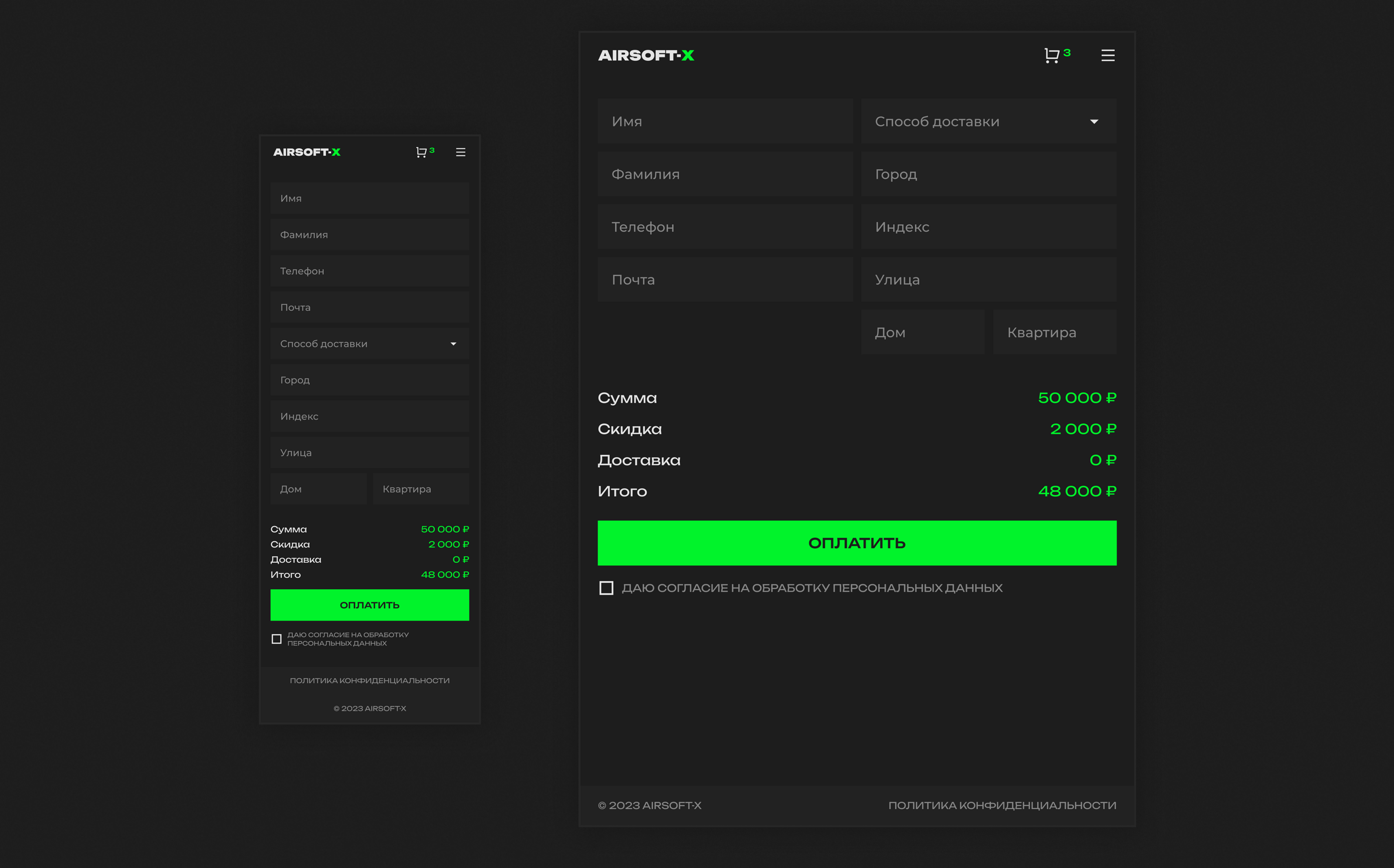Focus the Телефон field in mobile form
The image size is (1394, 868).
coord(370,271)
